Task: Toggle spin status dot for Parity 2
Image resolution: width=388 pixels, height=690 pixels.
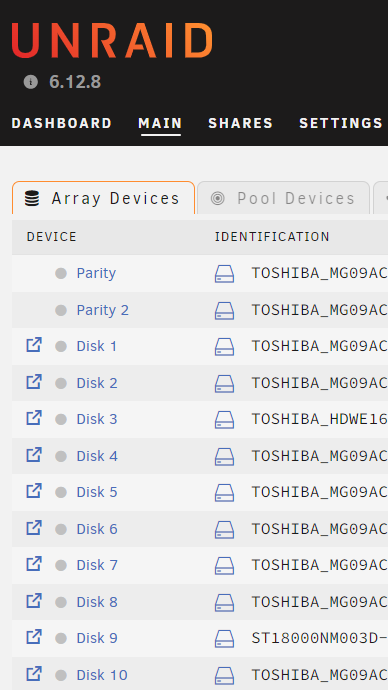Action: (x=61, y=310)
